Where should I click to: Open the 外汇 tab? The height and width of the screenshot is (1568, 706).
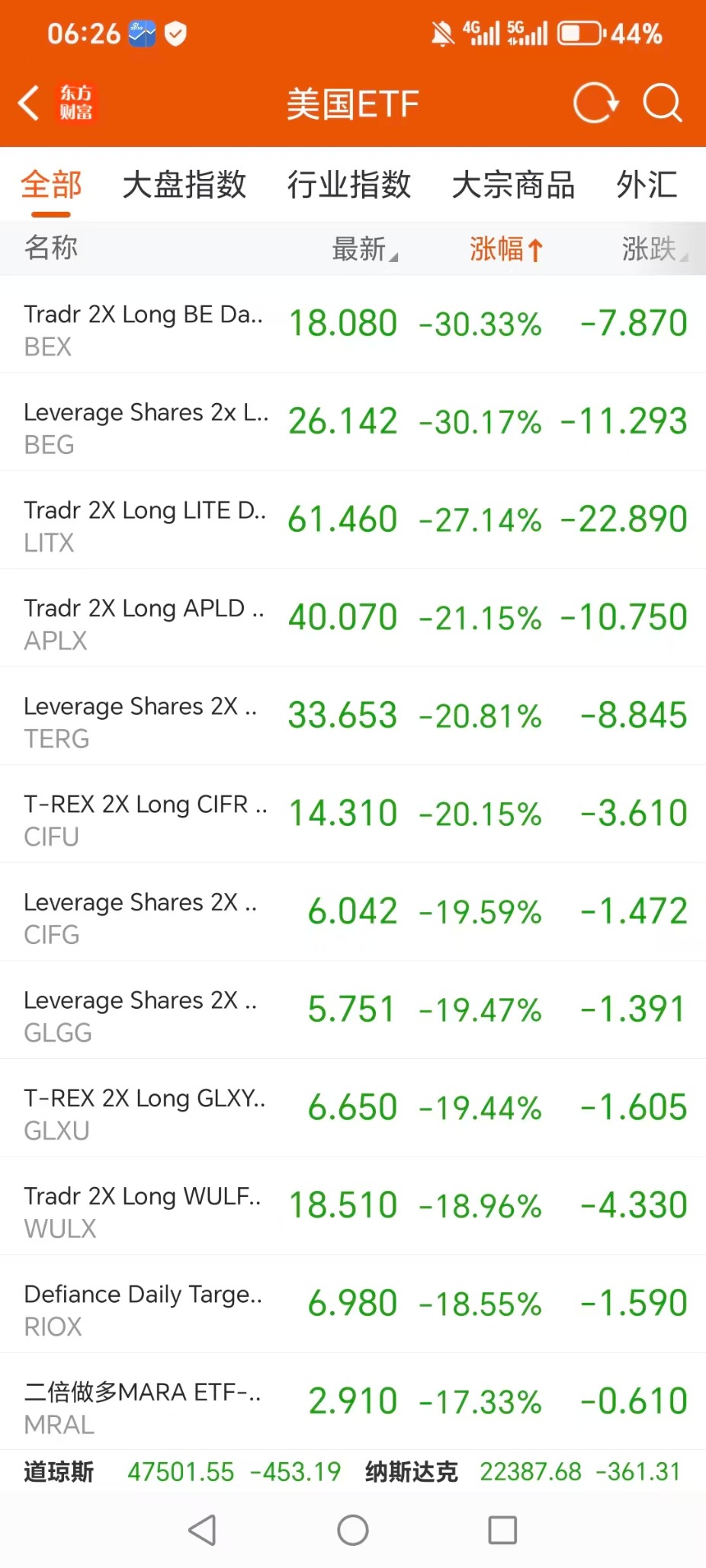point(647,185)
